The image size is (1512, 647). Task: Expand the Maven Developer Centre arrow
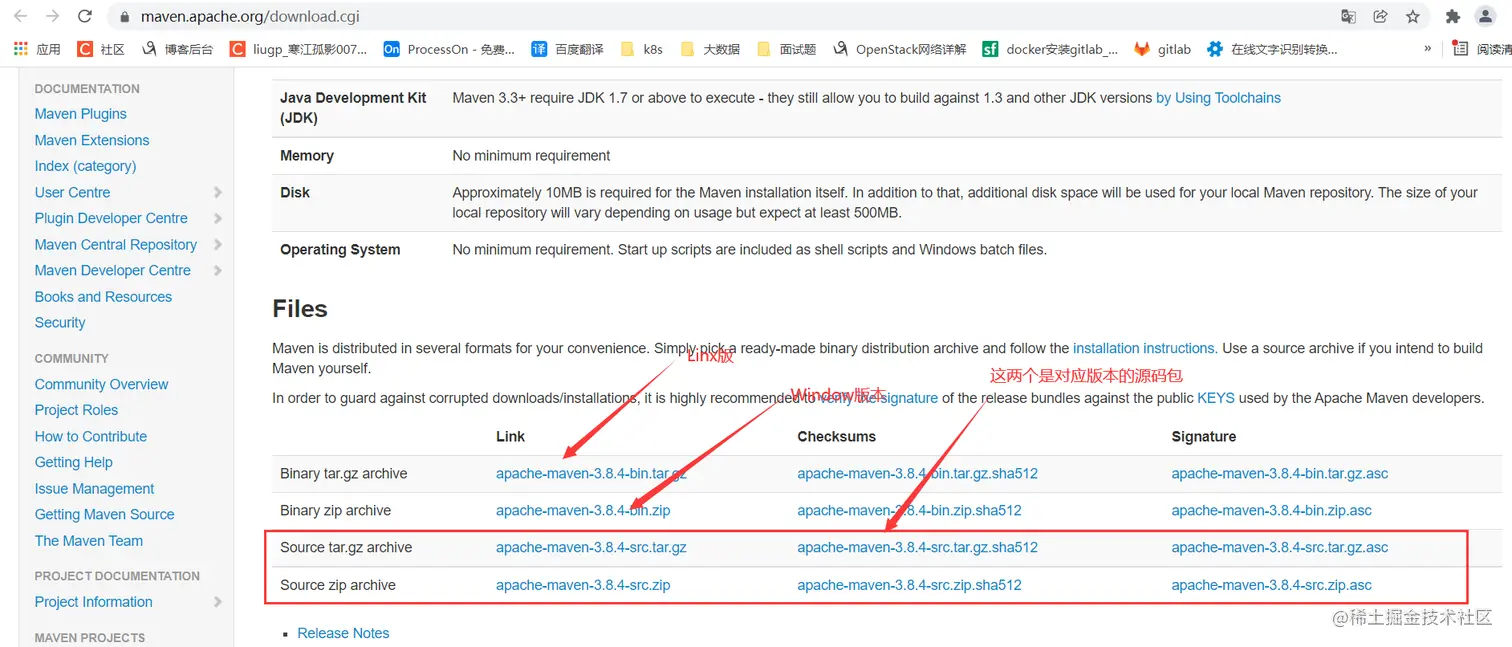pos(218,270)
